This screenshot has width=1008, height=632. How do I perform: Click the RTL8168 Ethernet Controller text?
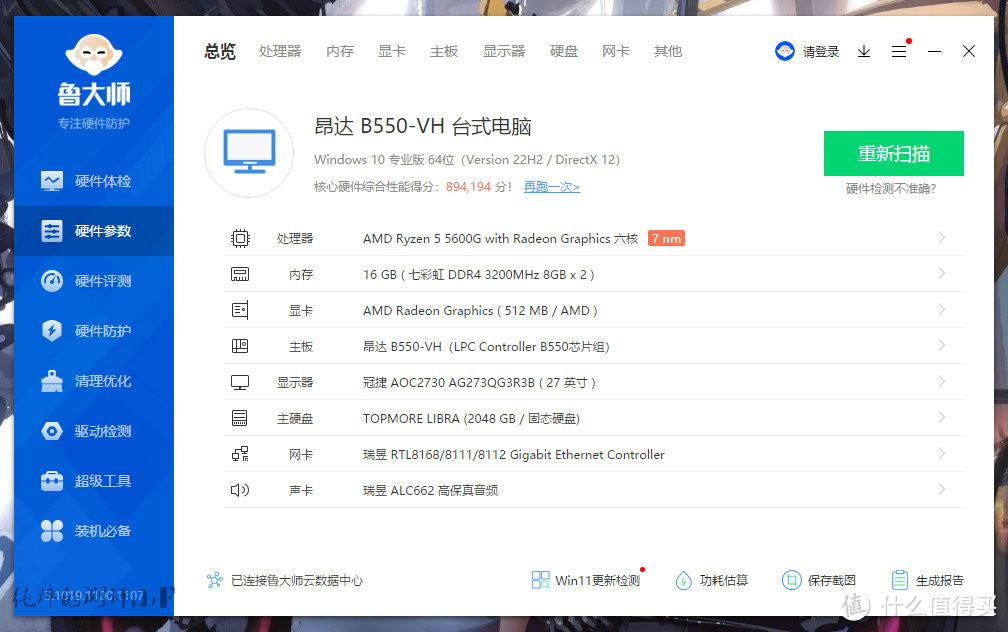tap(514, 455)
